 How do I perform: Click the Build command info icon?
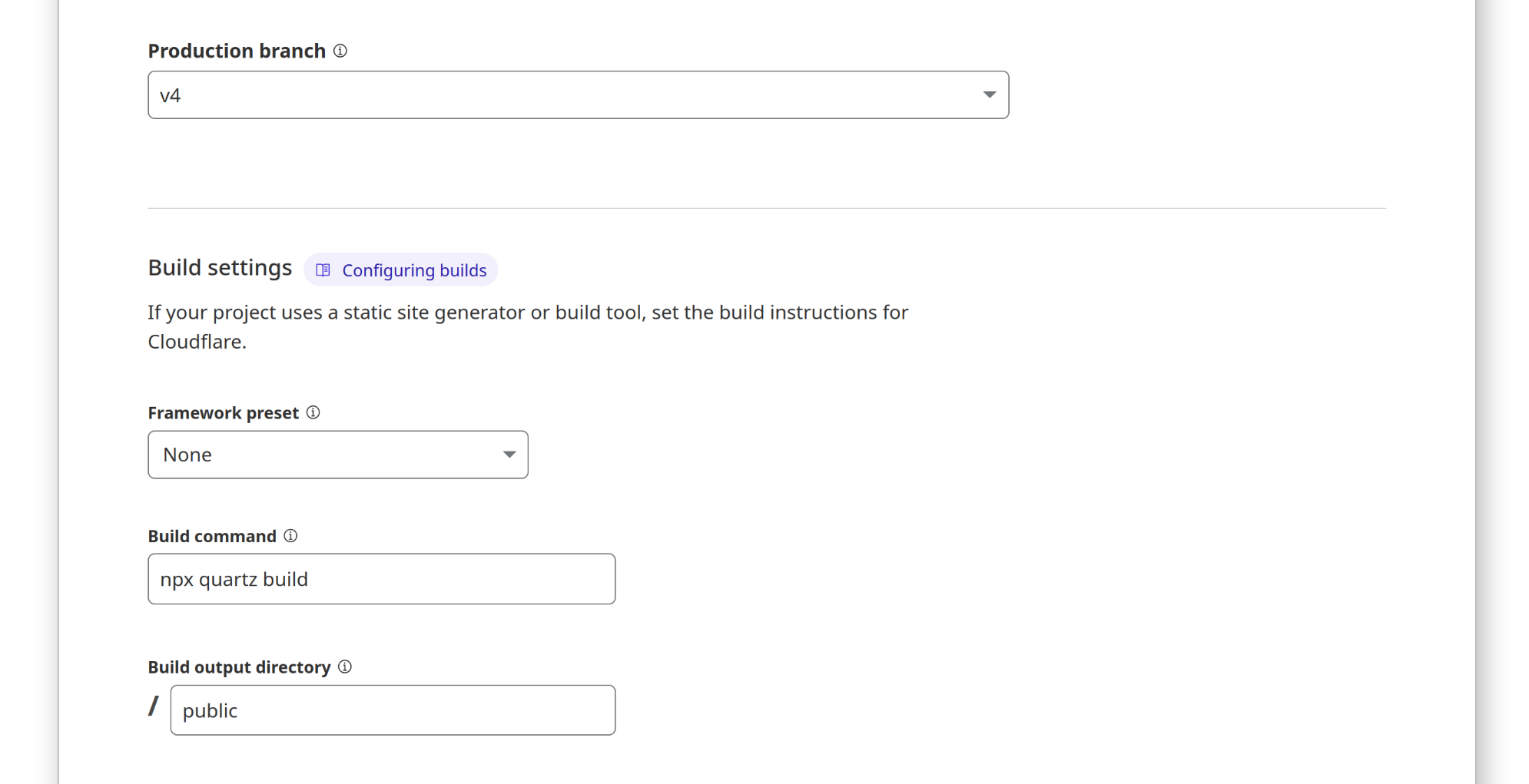pos(290,536)
